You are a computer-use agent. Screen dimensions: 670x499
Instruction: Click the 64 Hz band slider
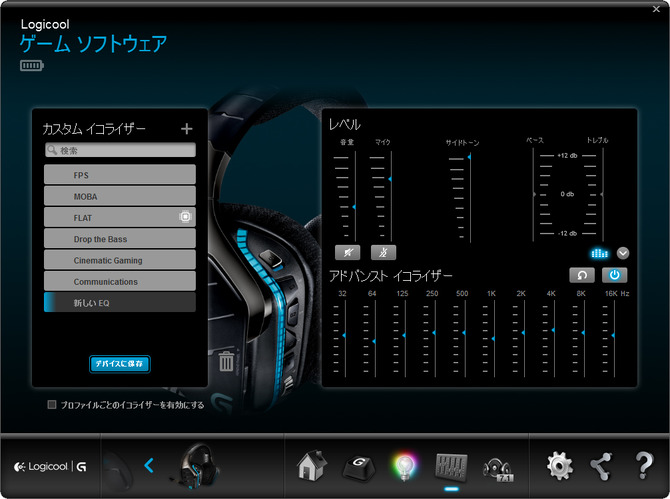tap(374, 341)
